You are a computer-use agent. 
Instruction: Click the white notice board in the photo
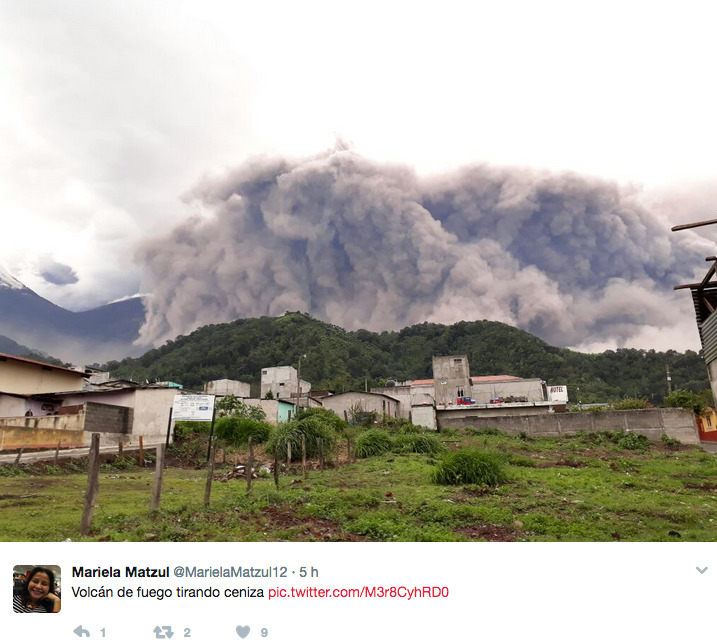coord(193,407)
